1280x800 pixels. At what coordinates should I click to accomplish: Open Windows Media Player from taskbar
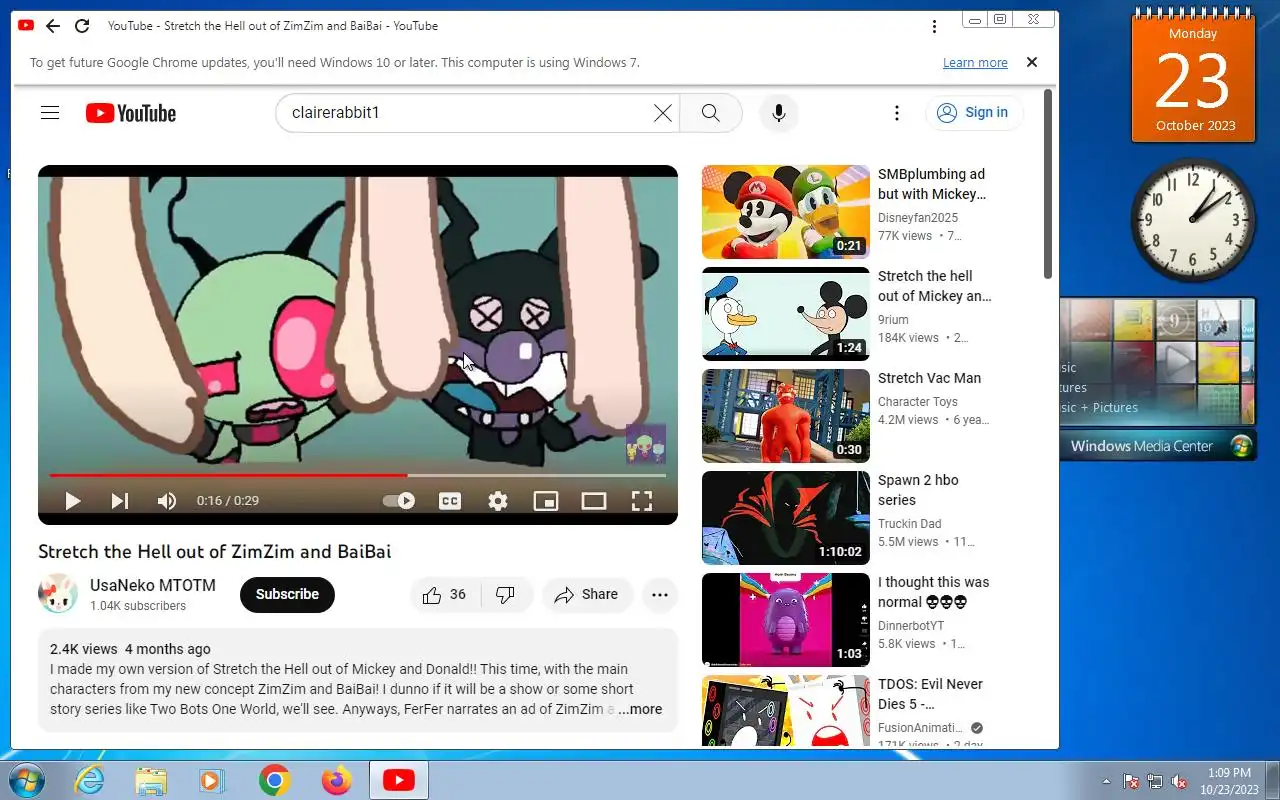click(212, 780)
